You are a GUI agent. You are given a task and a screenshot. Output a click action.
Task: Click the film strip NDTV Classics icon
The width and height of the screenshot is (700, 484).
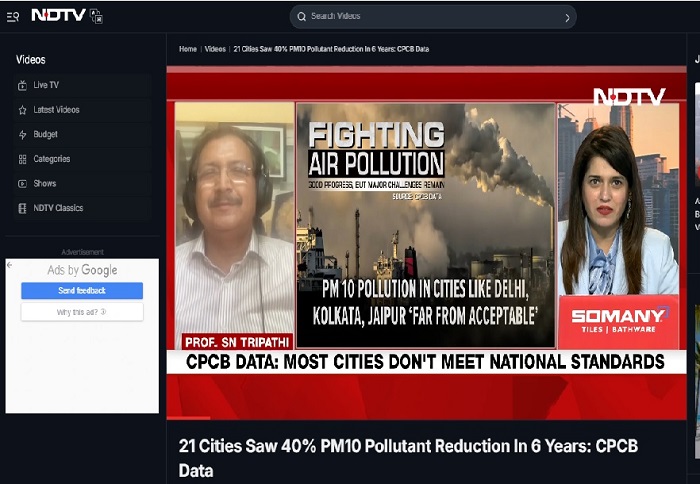click(22, 208)
